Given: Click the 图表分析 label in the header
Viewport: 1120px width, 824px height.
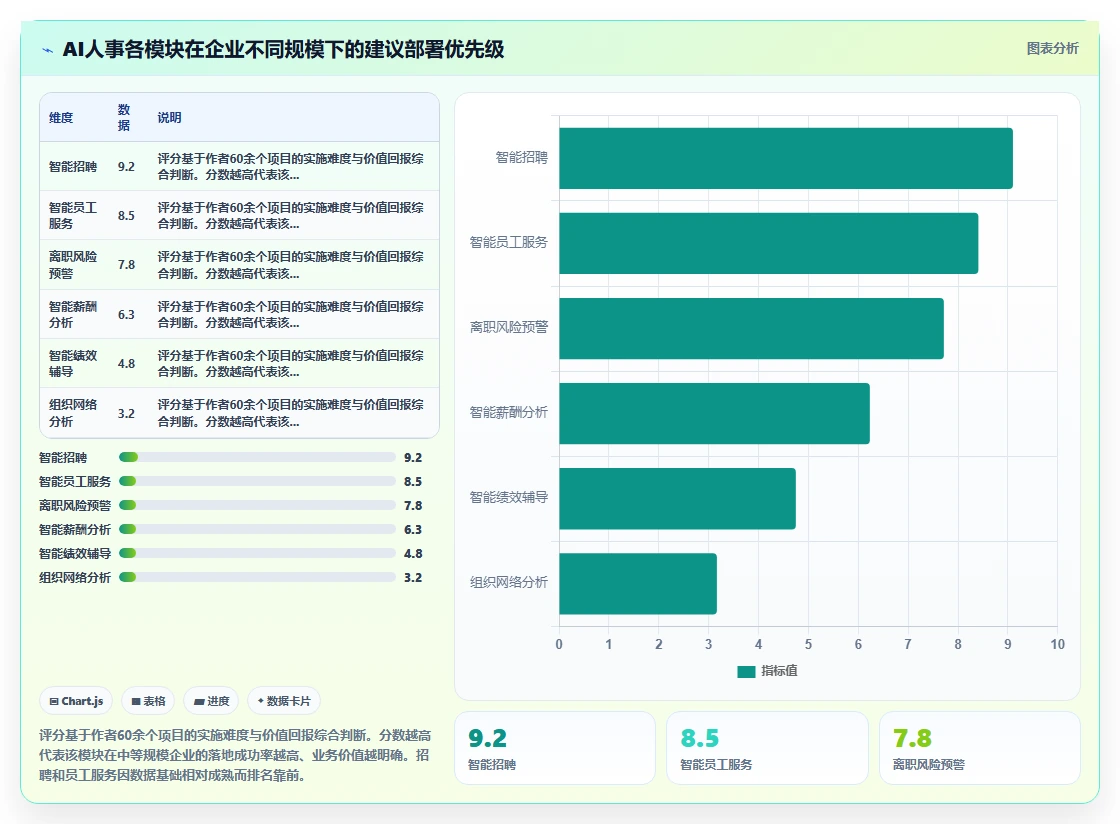Looking at the screenshot, I should 1052,49.
